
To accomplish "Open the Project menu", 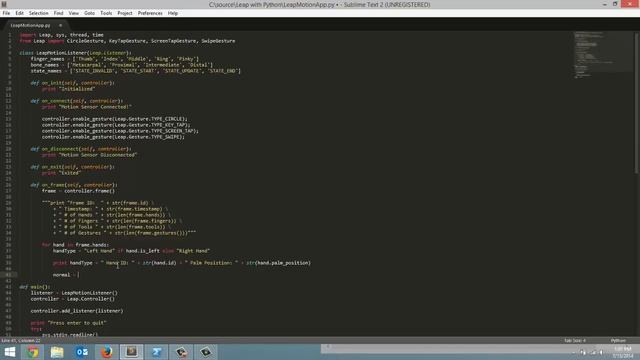I will [x=125, y=13].
